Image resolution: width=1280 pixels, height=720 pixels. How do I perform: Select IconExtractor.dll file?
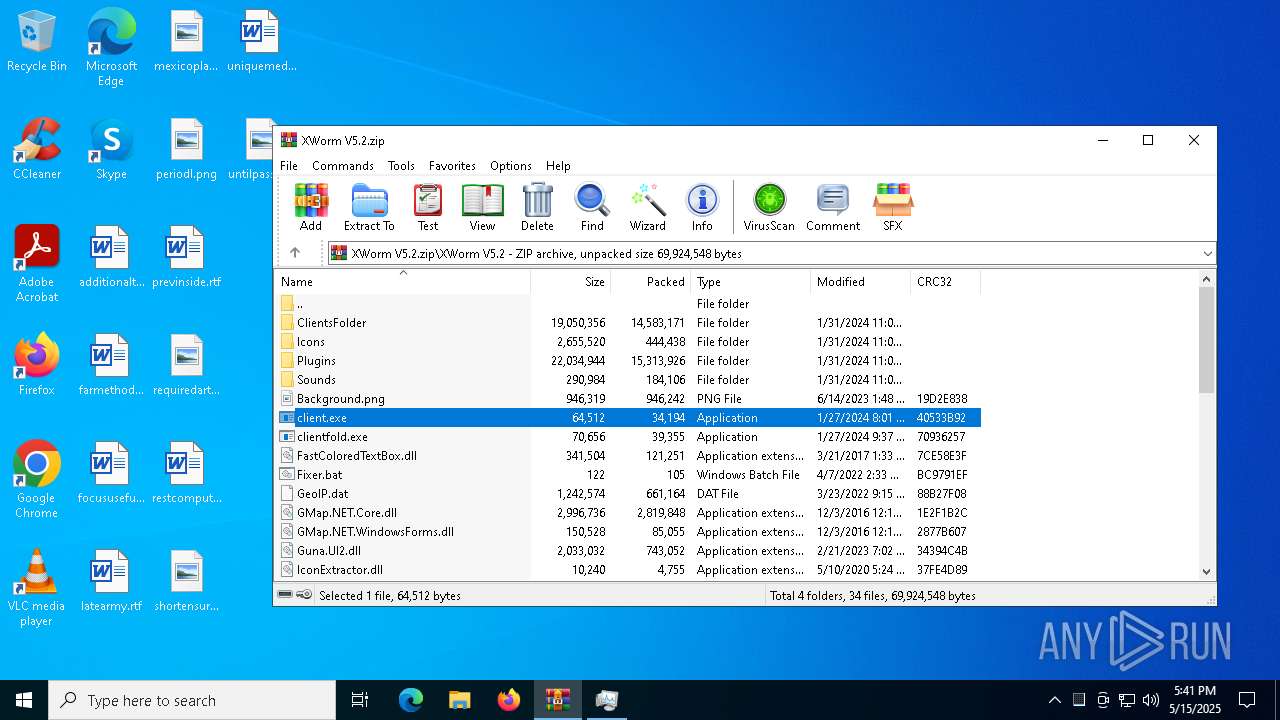(628, 570)
